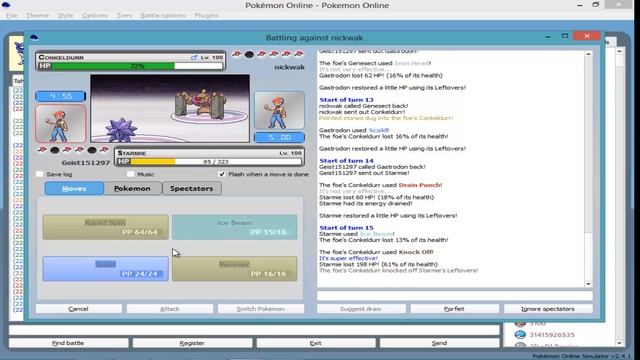Screen dimensions: 640x360
Task: Click the fifth (fainted) pokeball in Geist151297's team
Action: tap(92, 150)
